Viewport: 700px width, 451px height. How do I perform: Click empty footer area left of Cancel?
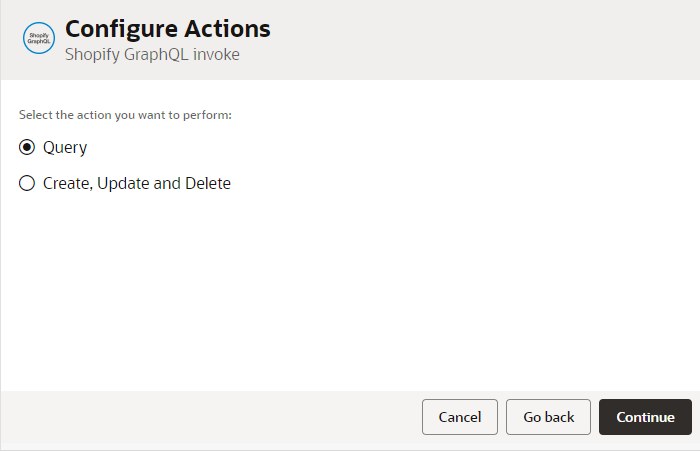pyautogui.click(x=200, y=417)
